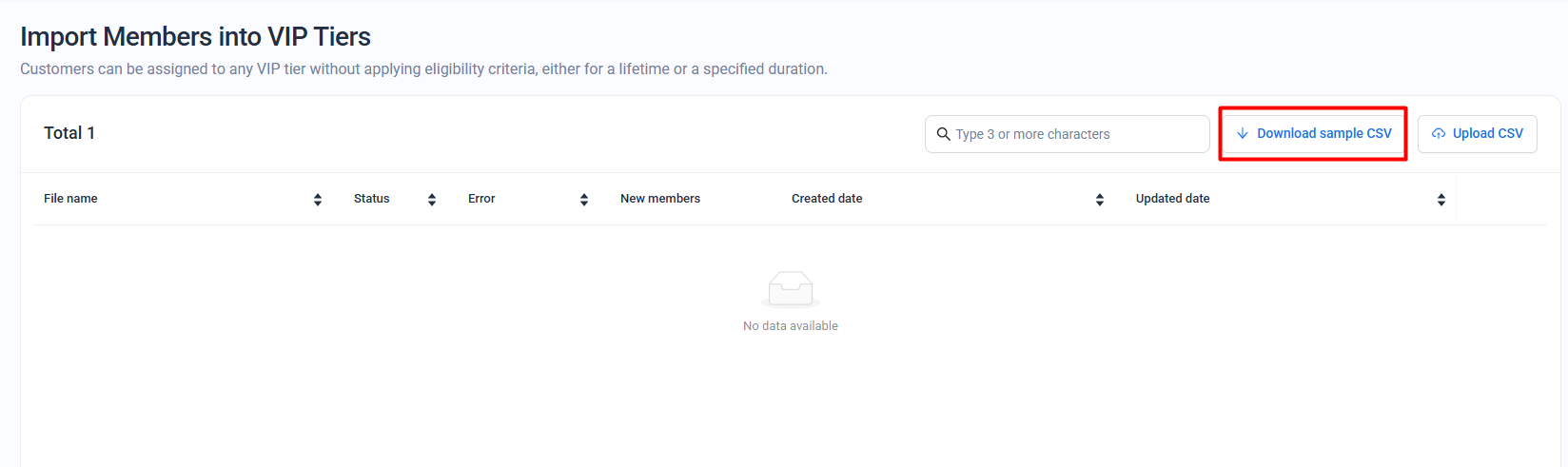Click the Error column header label
The image size is (1568, 467).
(x=481, y=199)
